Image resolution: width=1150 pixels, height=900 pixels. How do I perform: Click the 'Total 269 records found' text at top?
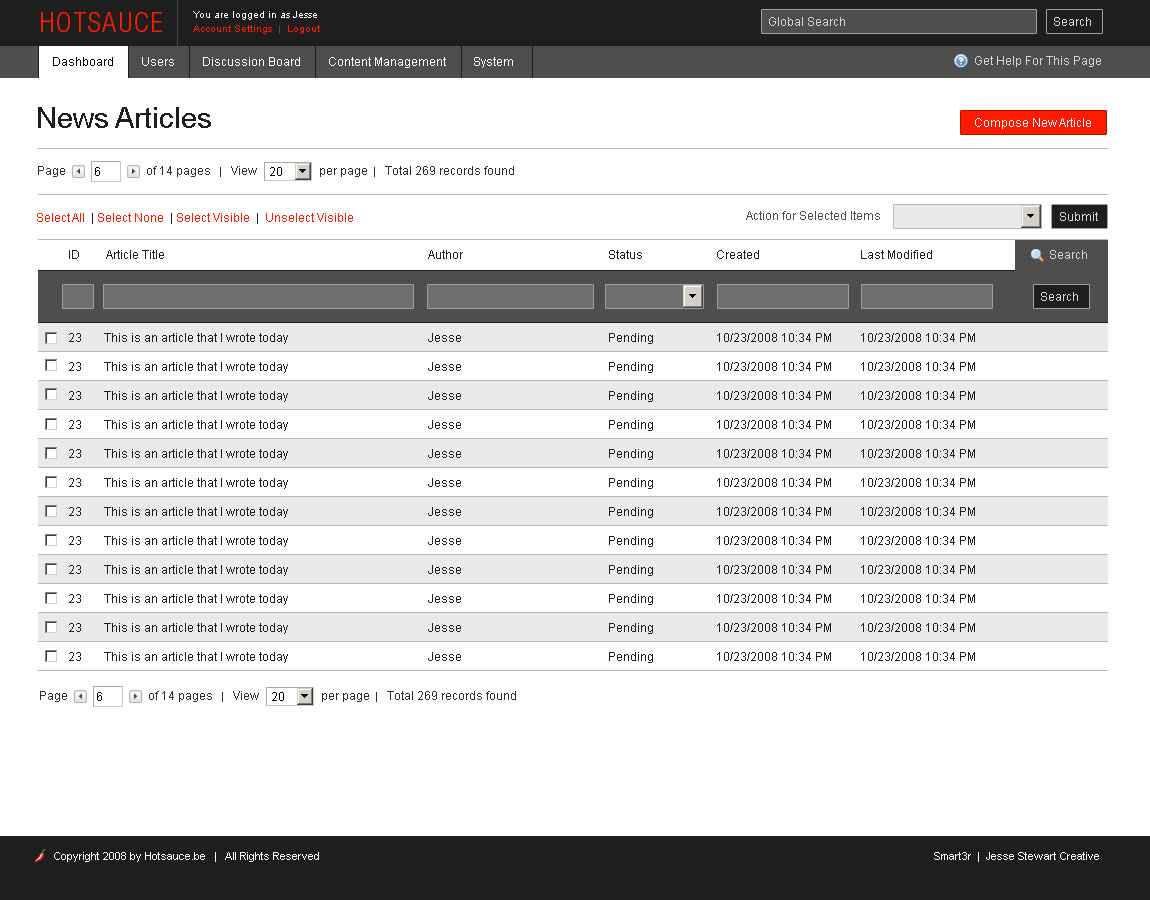(x=450, y=171)
